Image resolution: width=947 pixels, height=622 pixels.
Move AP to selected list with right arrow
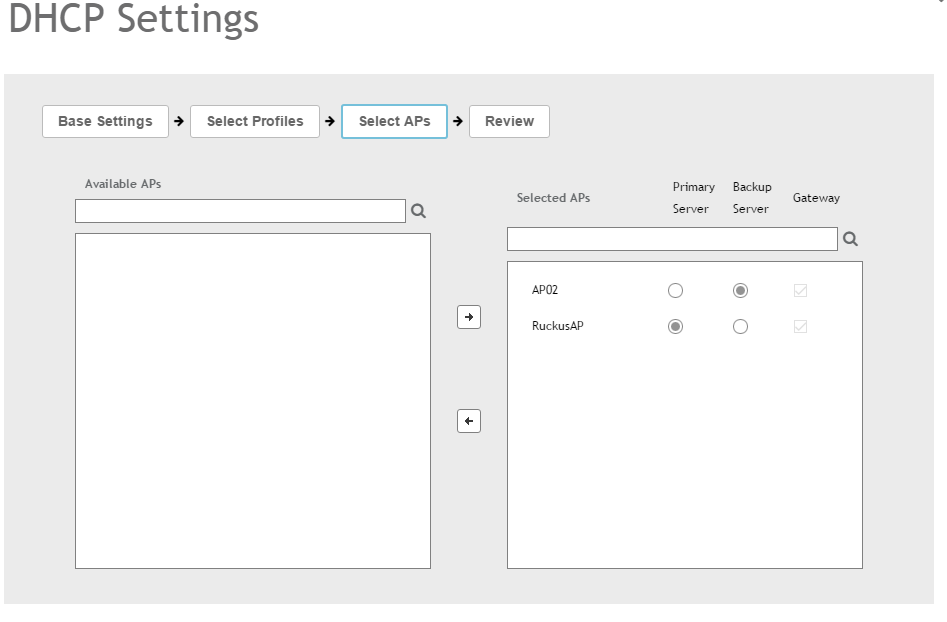(x=469, y=317)
